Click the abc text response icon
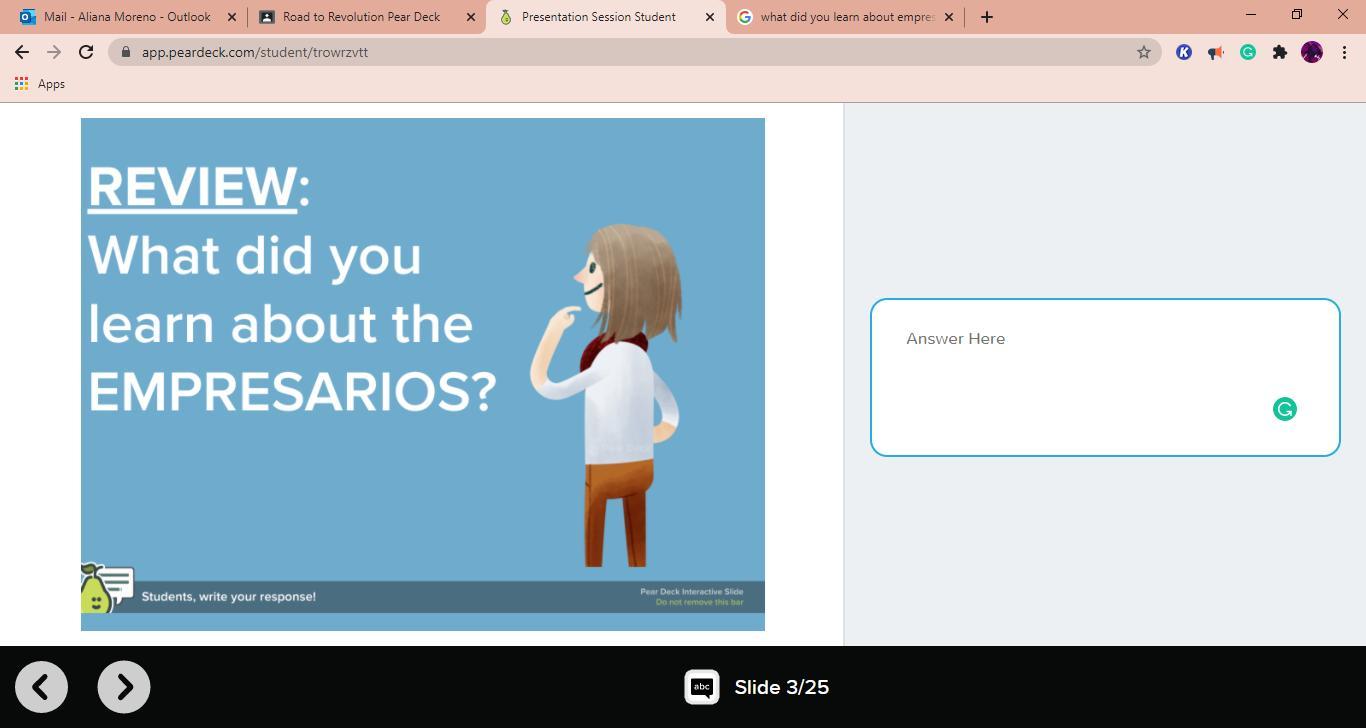Image resolution: width=1366 pixels, height=728 pixels. [702, 687]
